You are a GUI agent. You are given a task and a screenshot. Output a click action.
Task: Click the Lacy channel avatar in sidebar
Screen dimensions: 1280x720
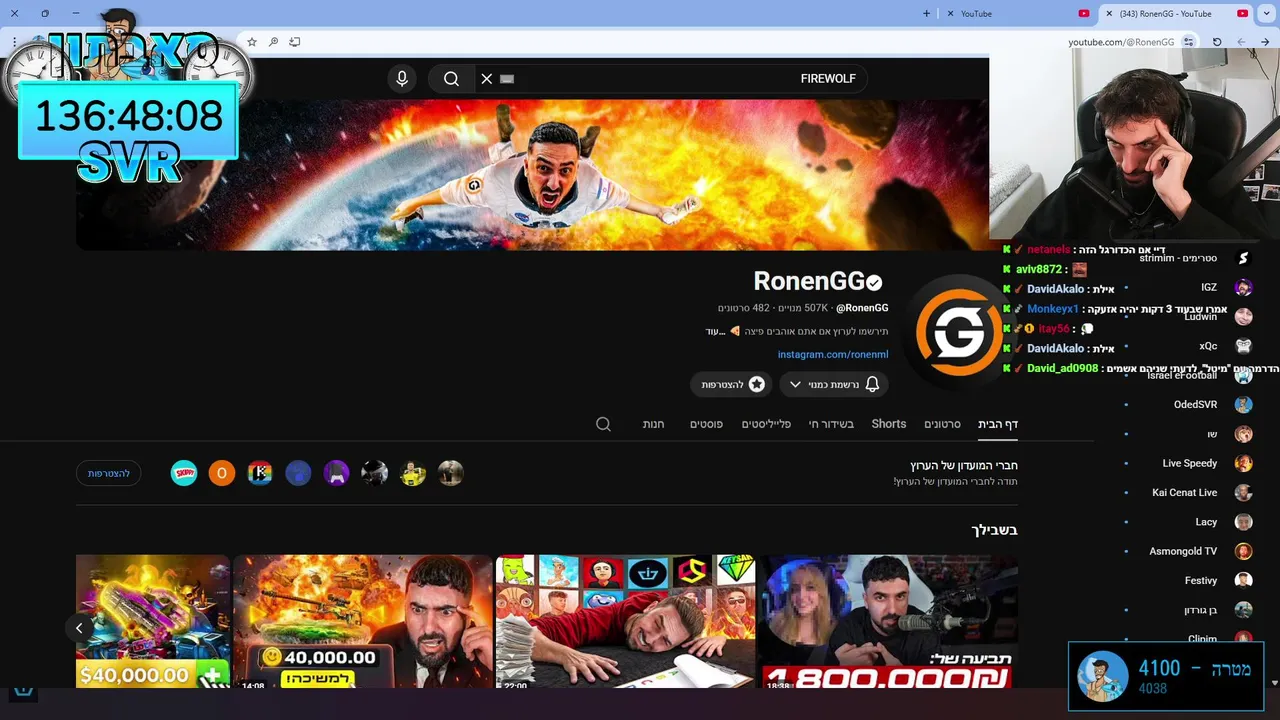click(x=1243, y=522)
